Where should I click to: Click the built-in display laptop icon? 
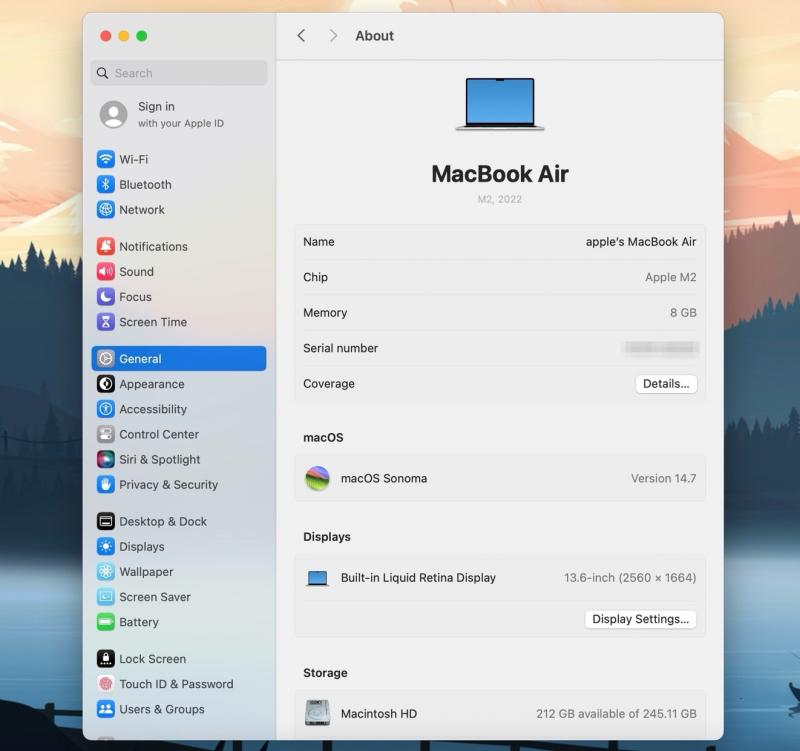(317, 578)
